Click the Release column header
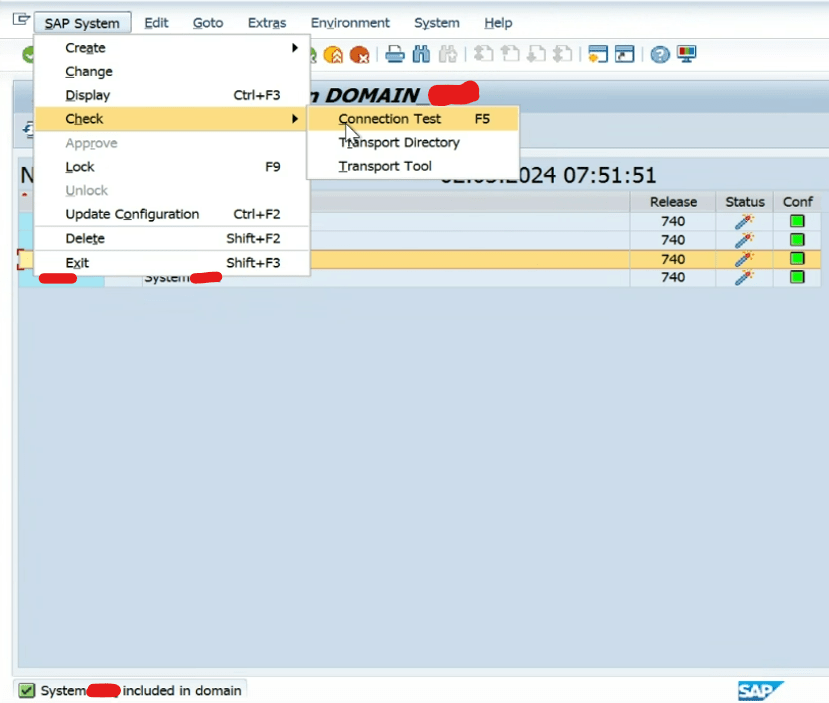This screenshot has height=703, width=829. tap(673, 202)
